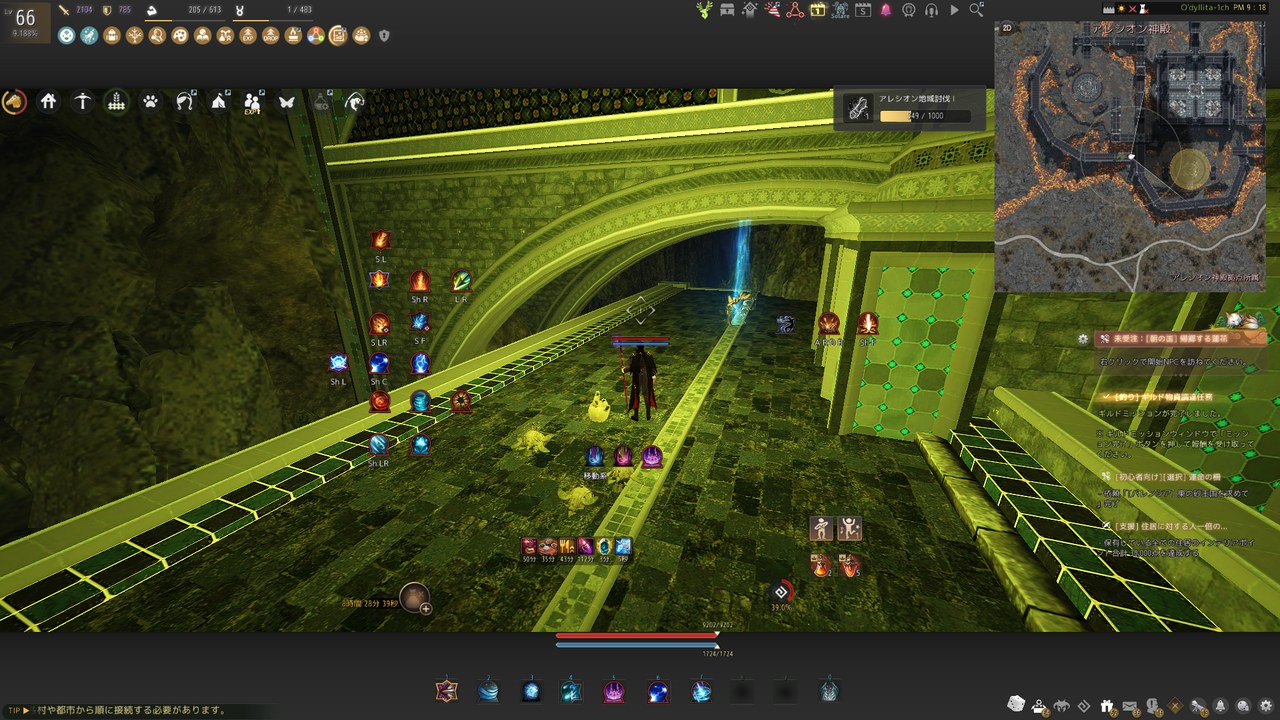Open the paw print pet icon

pos(150,101)
